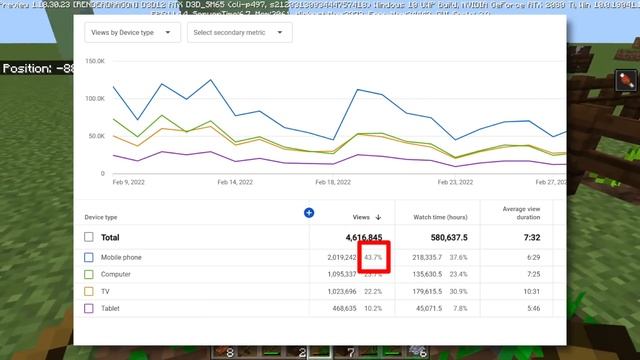Click Mobile phone views value 2,019,242
The height and width of the screenshot is (360, 640).
(342, 258)
